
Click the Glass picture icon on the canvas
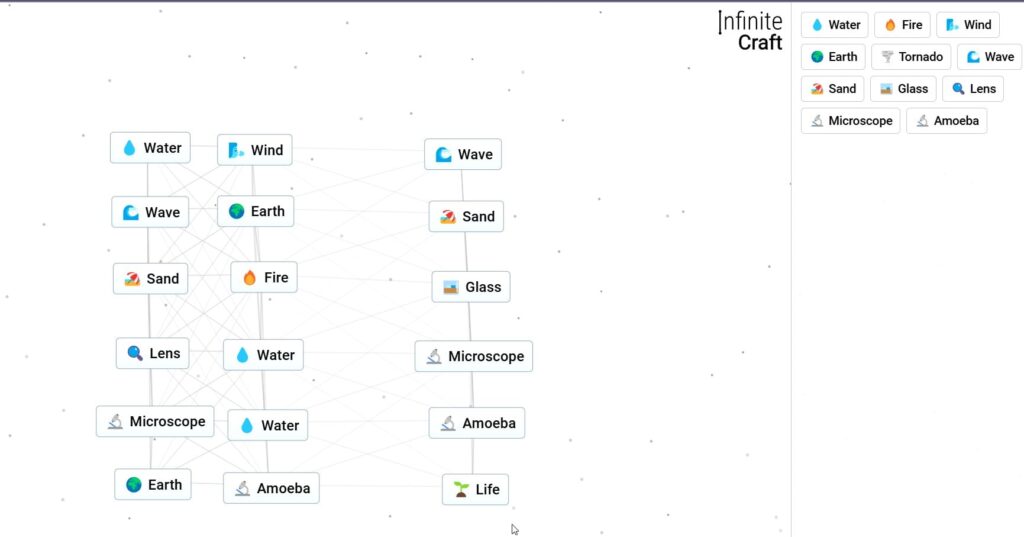pyautogui.click(x=451, y=287)
